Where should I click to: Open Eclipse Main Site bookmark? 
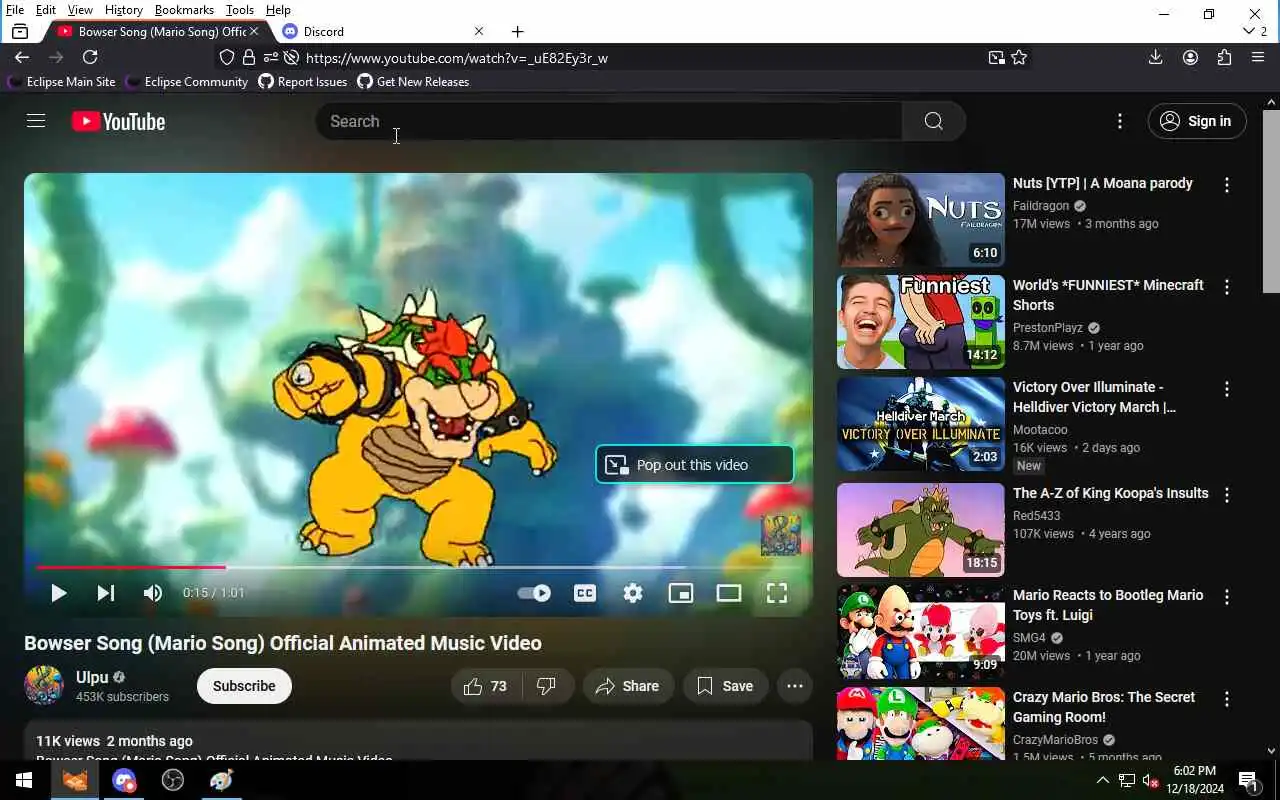[x=62, y=82]
